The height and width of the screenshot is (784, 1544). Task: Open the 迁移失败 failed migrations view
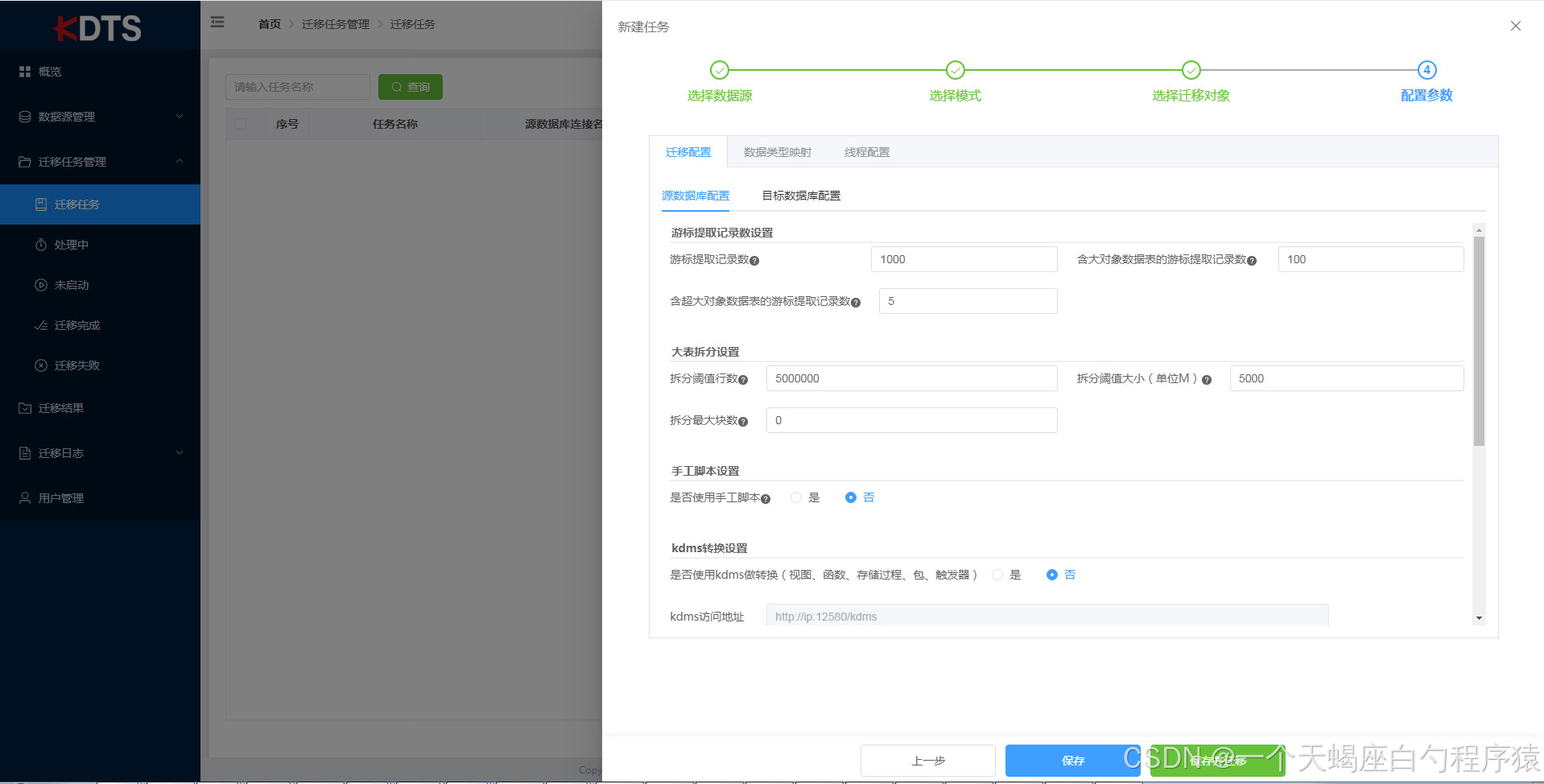tap(74, 365)
